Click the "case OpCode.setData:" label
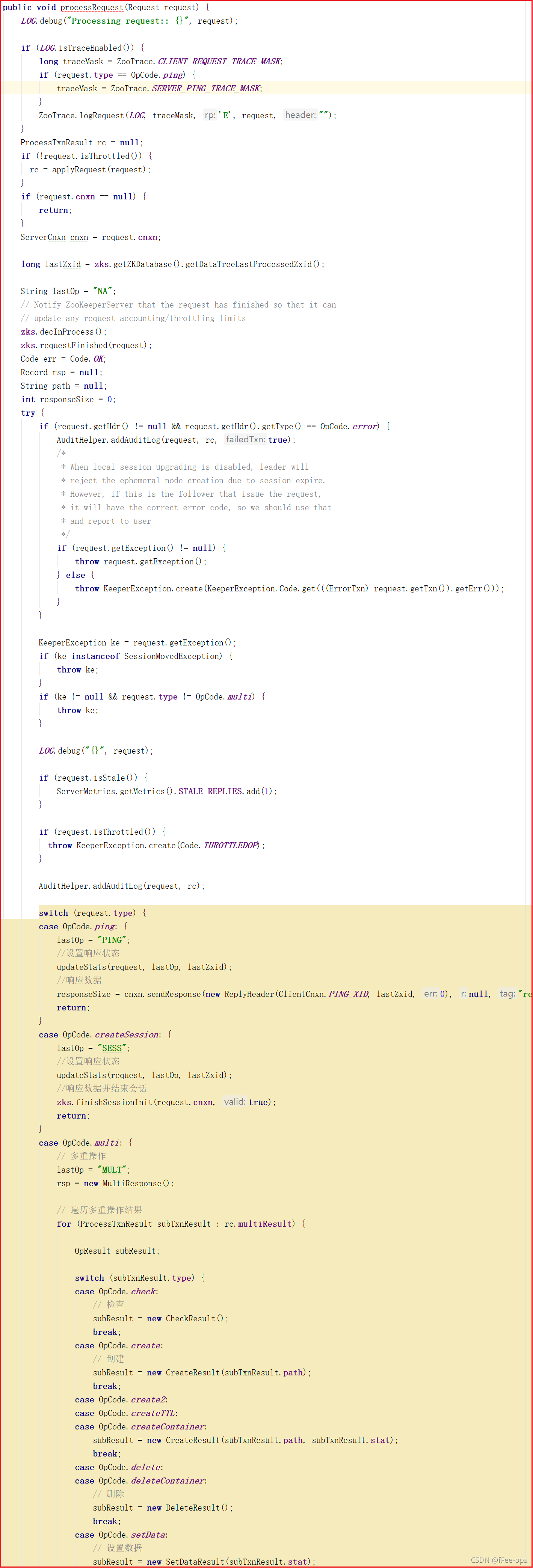The width and height of the screenshot is (533, 1568). pyautogui.click(x=122, y=1535)
